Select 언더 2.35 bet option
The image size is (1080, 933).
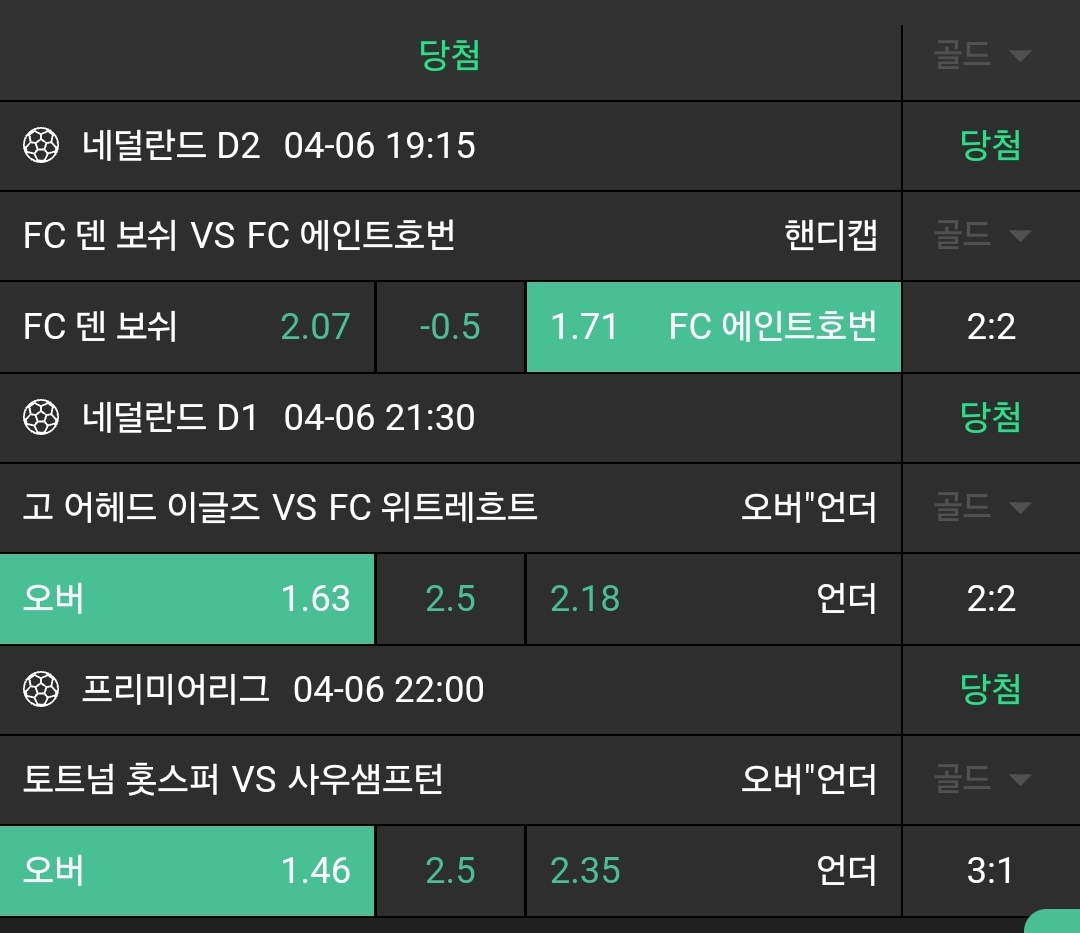tap(713, 870)
